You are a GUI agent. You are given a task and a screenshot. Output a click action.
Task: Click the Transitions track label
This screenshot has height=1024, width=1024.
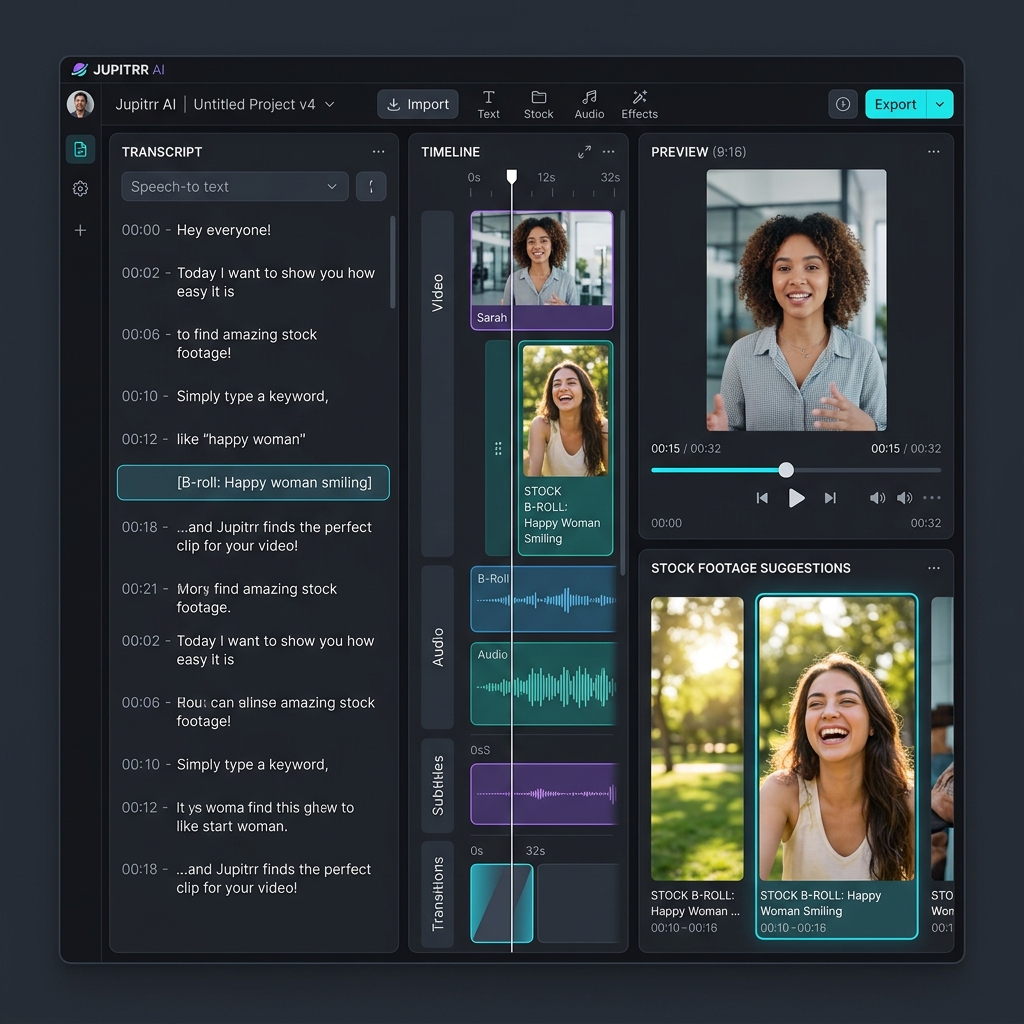click(438, 894)
